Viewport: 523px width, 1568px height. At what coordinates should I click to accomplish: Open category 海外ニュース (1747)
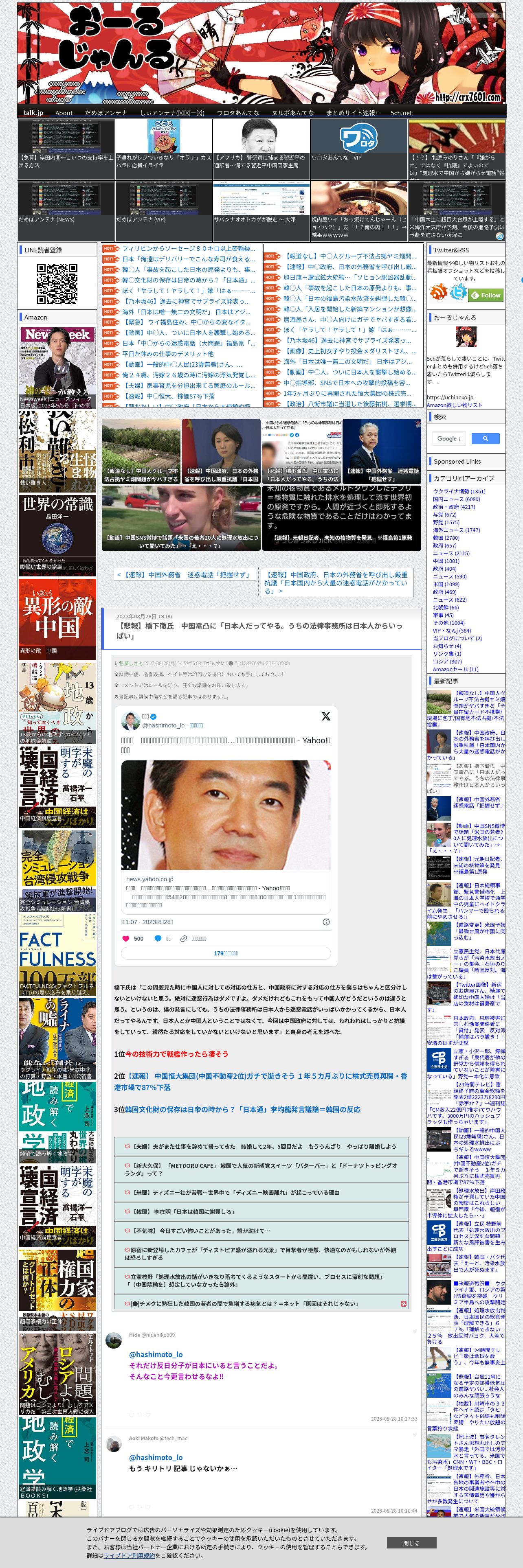(456, 530)
